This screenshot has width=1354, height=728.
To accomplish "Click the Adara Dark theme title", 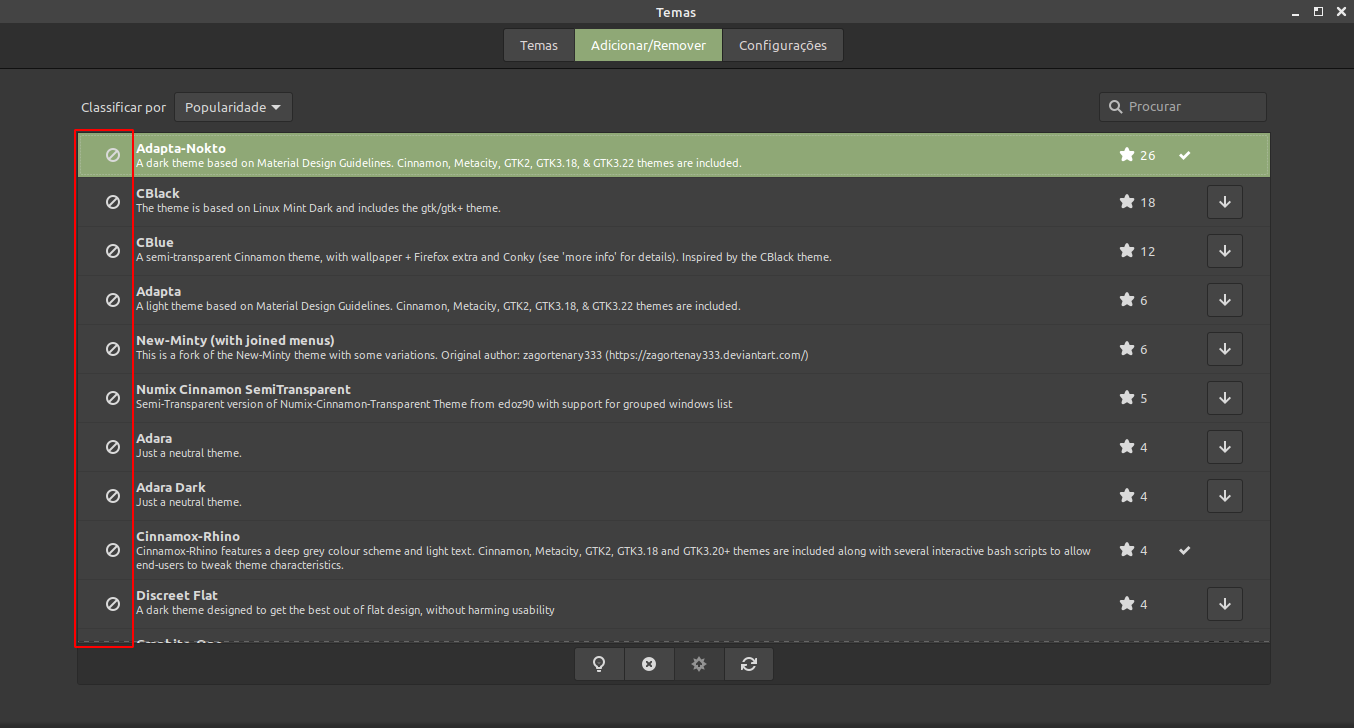I will pyautogui.click(x=171, y=487).
